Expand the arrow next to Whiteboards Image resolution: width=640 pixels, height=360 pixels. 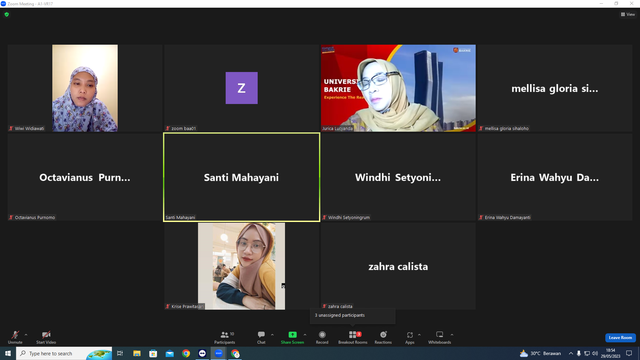(452, 335)
